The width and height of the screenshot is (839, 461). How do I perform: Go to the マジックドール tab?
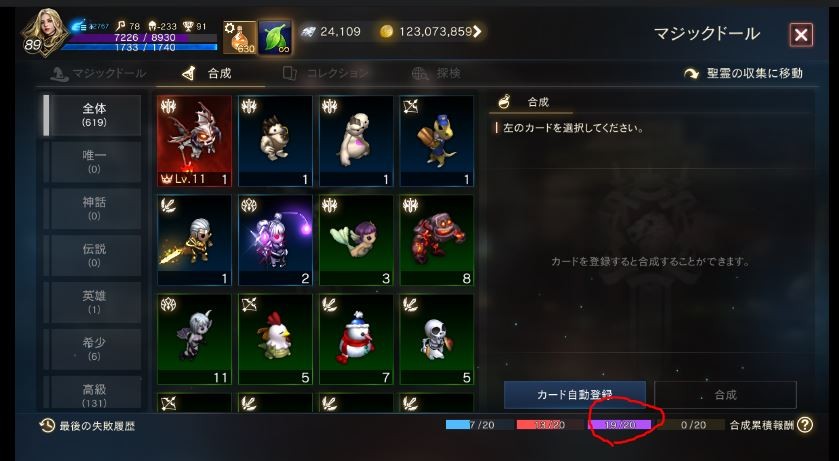98,73
